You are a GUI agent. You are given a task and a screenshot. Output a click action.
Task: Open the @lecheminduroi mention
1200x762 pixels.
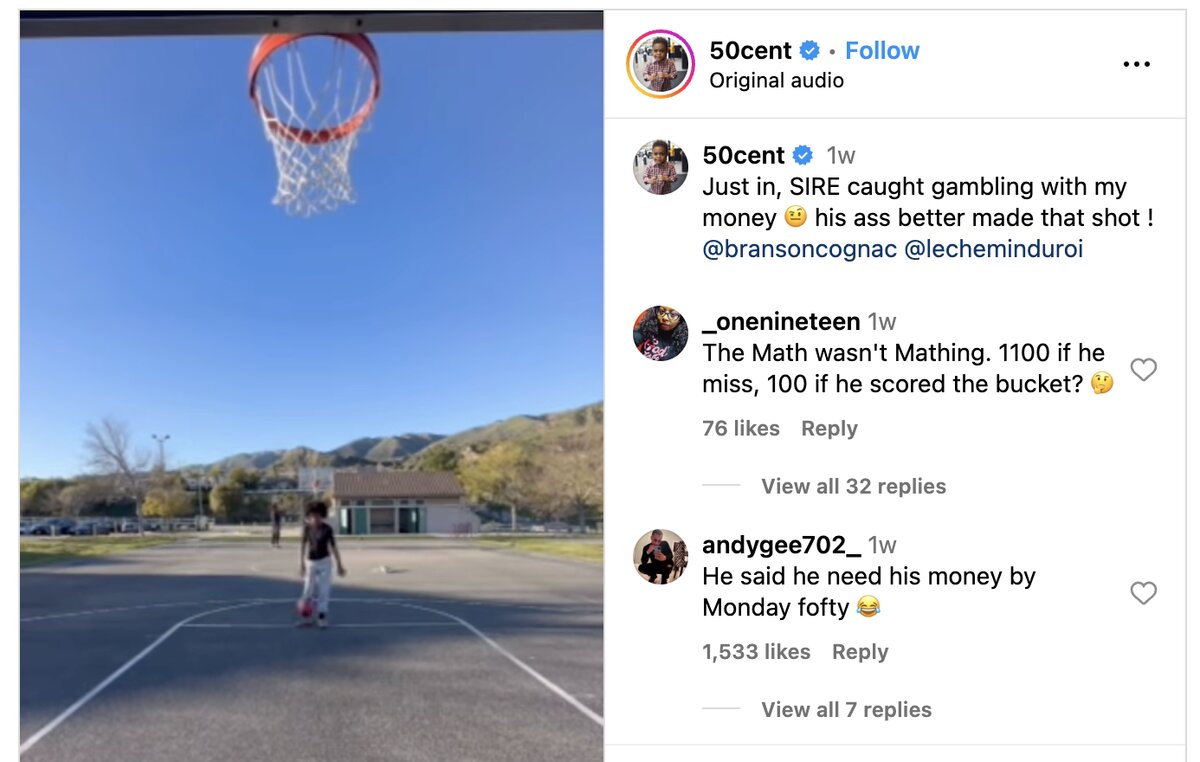[x=993, y=249]
